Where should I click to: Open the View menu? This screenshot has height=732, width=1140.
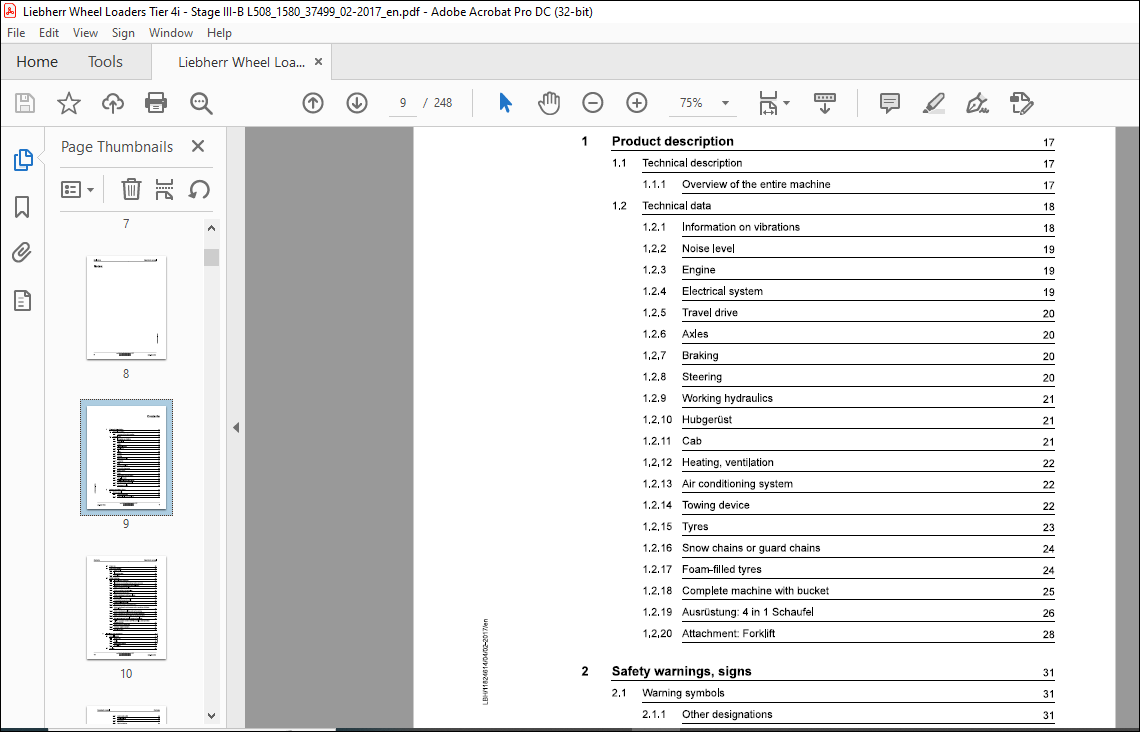coord(85,33)
